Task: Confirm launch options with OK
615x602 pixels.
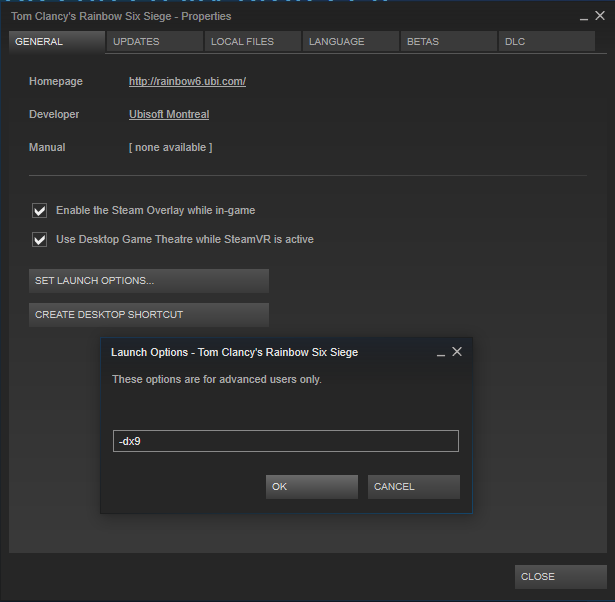Action: pyautogui.click(x=312, y=487)
